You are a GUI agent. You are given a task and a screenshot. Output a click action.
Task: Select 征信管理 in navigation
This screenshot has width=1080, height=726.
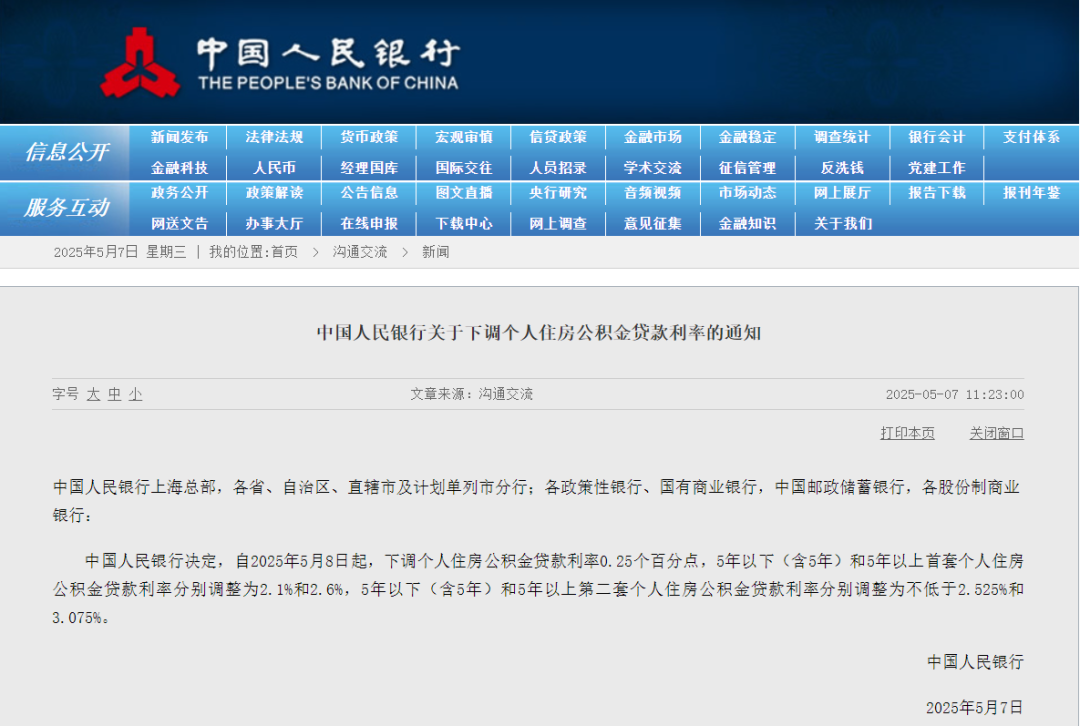click(x=747, y=168)
